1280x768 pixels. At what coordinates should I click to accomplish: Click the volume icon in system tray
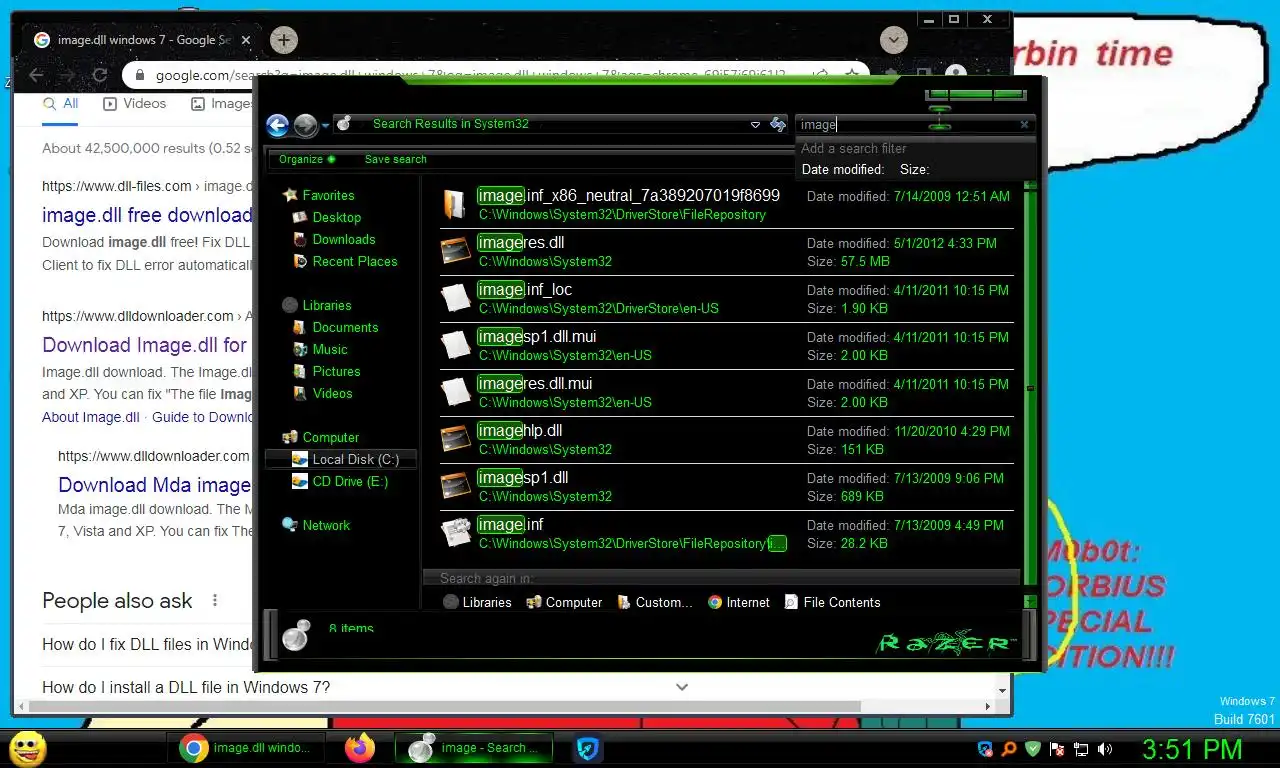coord(1105,748)
